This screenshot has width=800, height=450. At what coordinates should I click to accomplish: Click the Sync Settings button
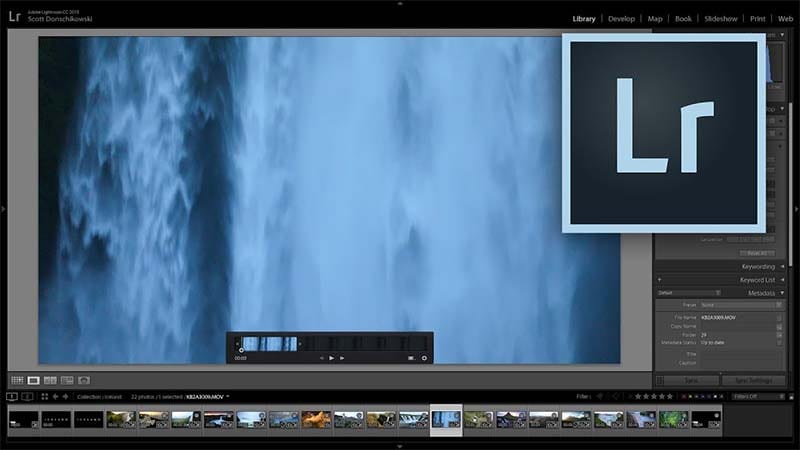click(x=754, y=381)
